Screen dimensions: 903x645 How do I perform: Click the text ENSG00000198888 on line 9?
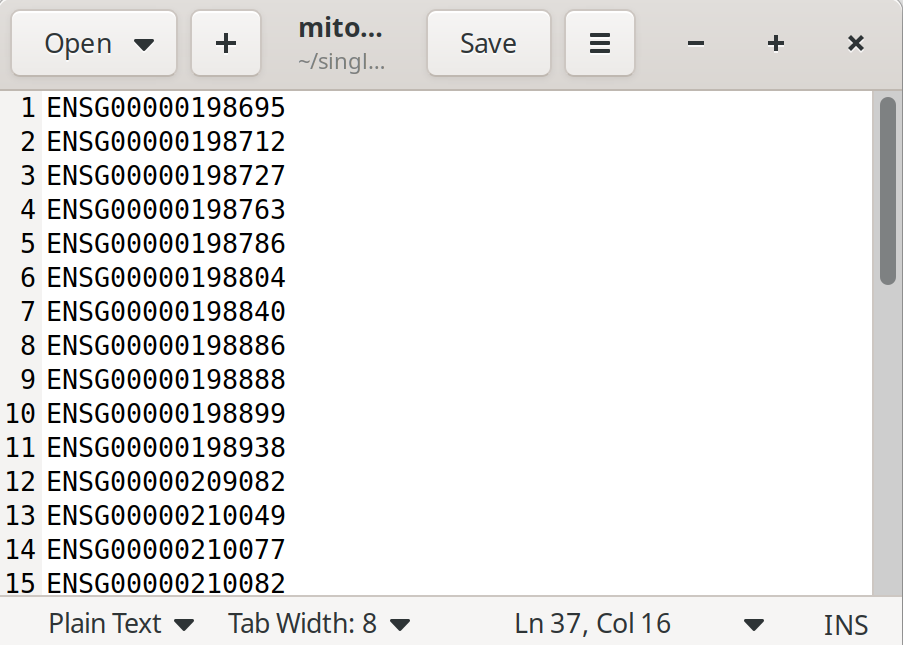[x=166, y=379]
